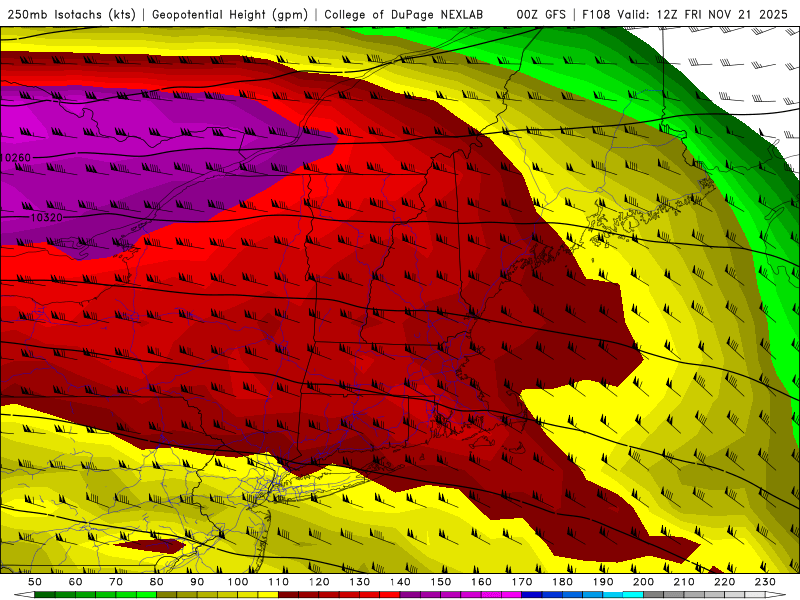Click the 170 value on the color scale

coord(522,582)
